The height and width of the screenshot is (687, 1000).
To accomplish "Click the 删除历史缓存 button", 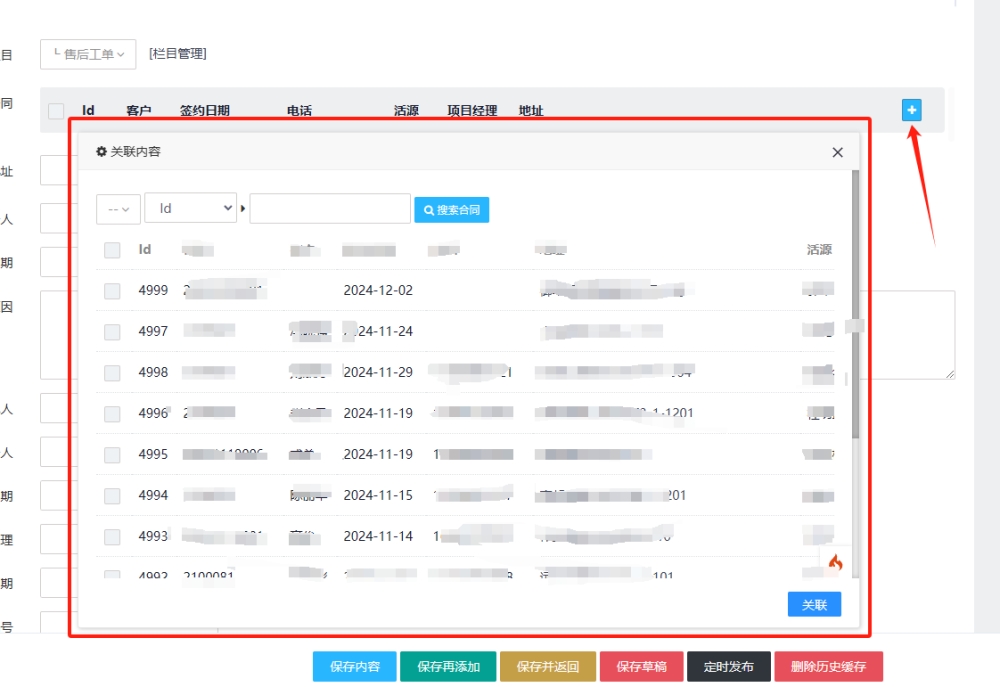I will 828,667.
